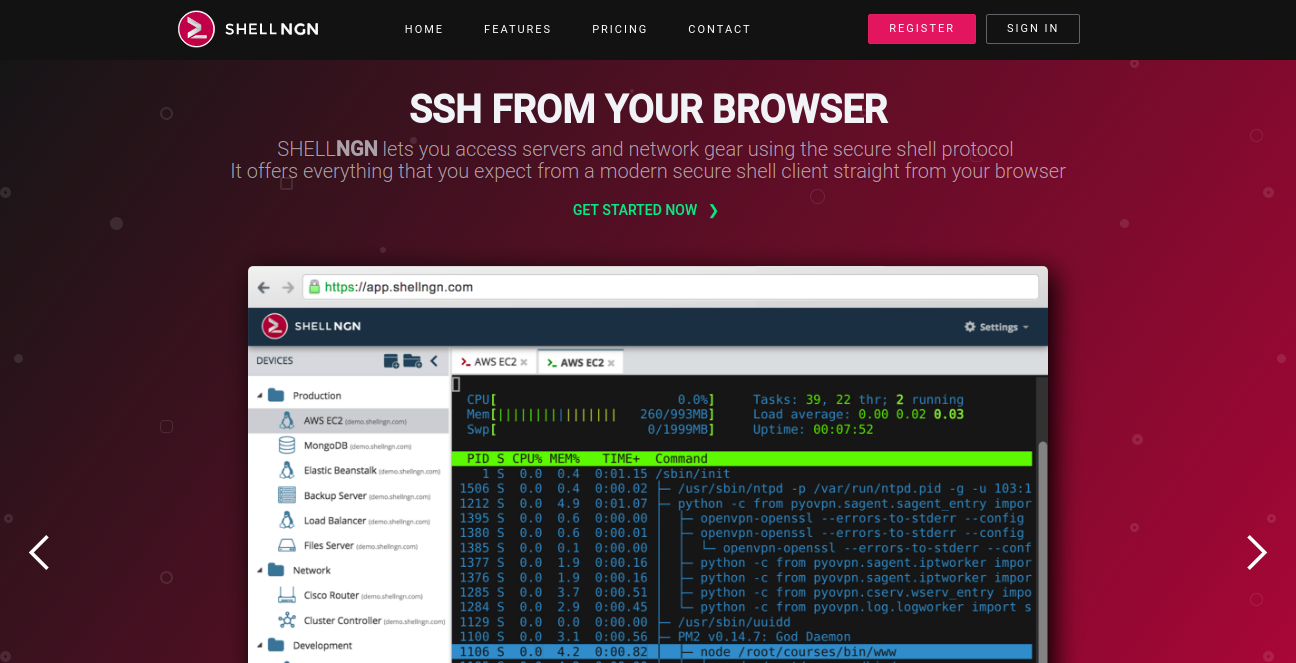The height and width of the screenshot is (663, 1296).
Task: Open the FEATURES nav item
Action: (517, 29)
